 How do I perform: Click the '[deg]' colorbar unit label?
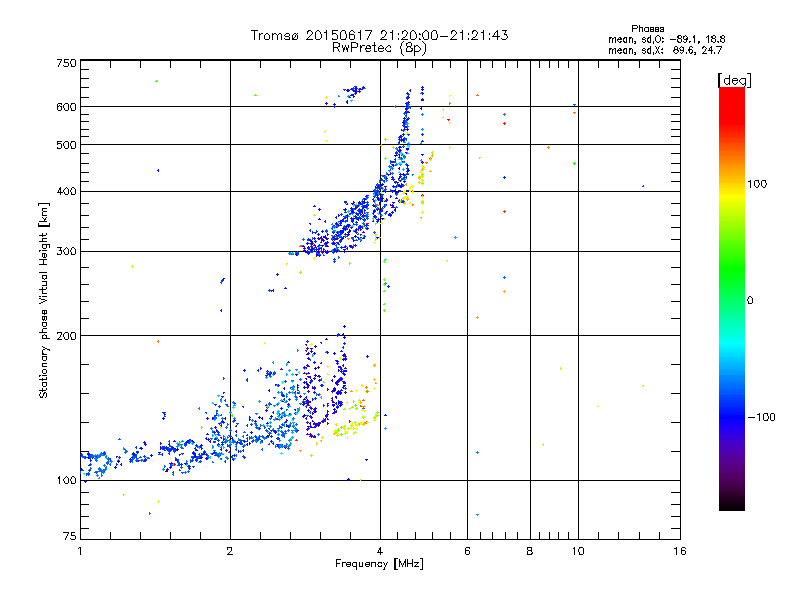click(734, 80)
